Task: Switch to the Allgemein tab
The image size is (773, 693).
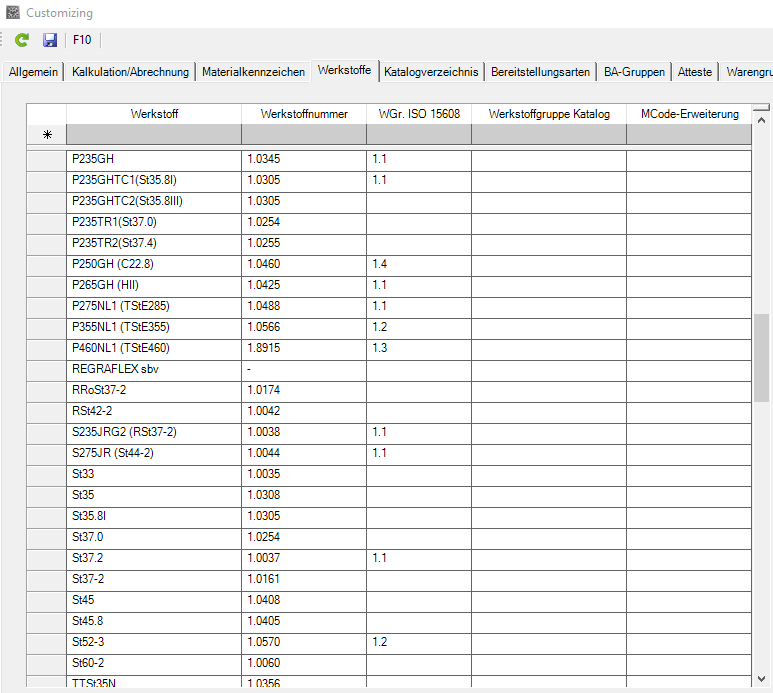Action: 34,72
